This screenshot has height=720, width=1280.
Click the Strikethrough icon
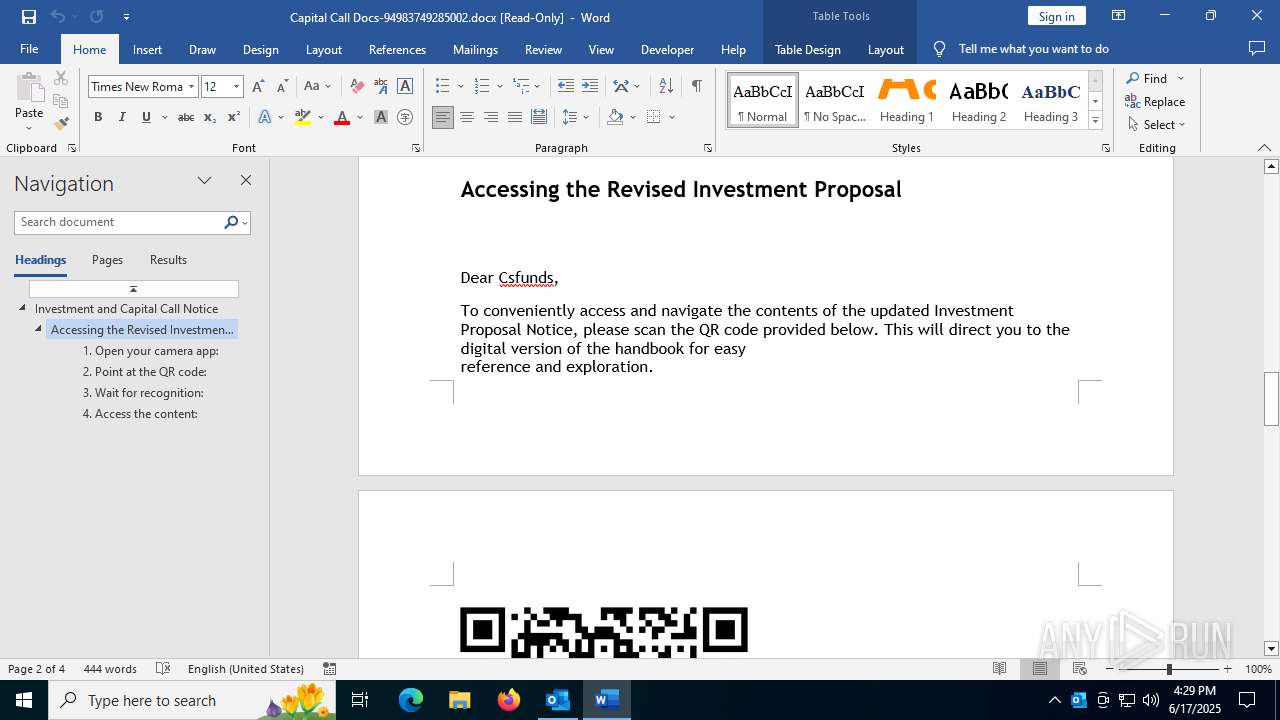point(185,117)
